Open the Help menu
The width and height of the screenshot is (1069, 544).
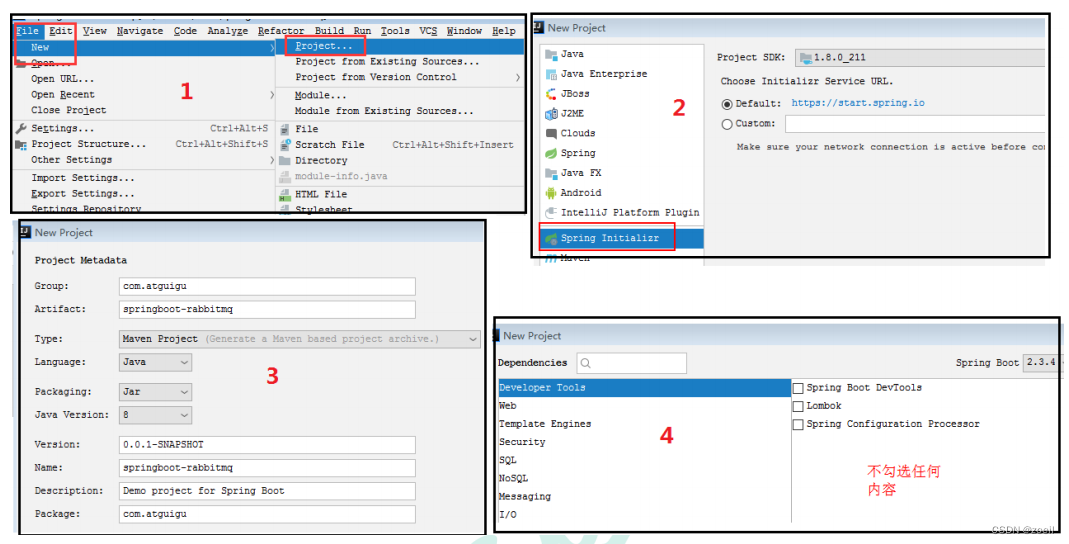coord(504,31)
